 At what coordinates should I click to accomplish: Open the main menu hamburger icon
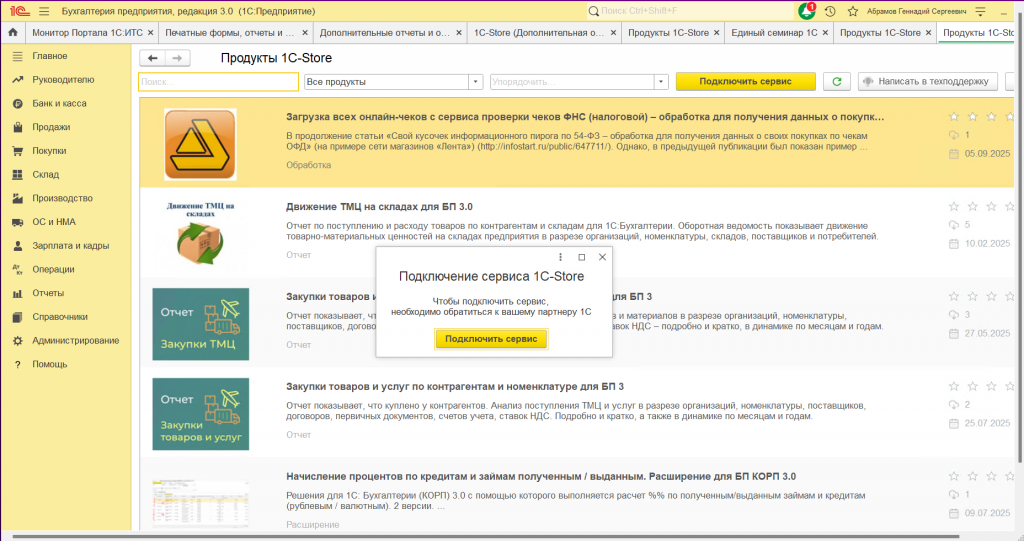tap(44, 11)
